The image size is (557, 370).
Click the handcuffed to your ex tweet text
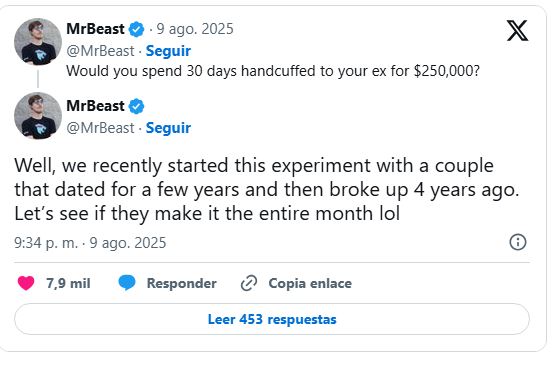[x=273, y=71]
